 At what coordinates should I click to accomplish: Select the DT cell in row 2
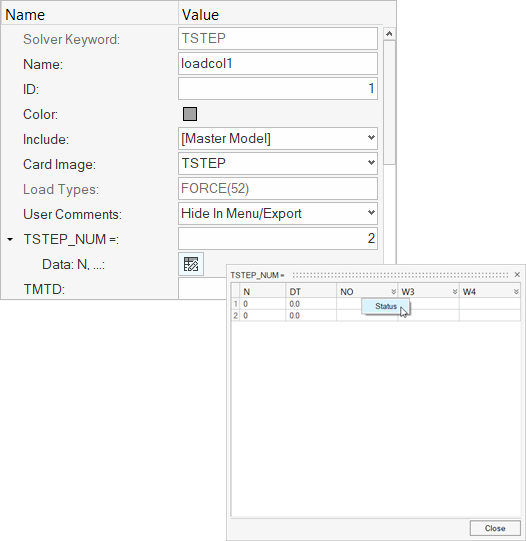tap(311, 315)
